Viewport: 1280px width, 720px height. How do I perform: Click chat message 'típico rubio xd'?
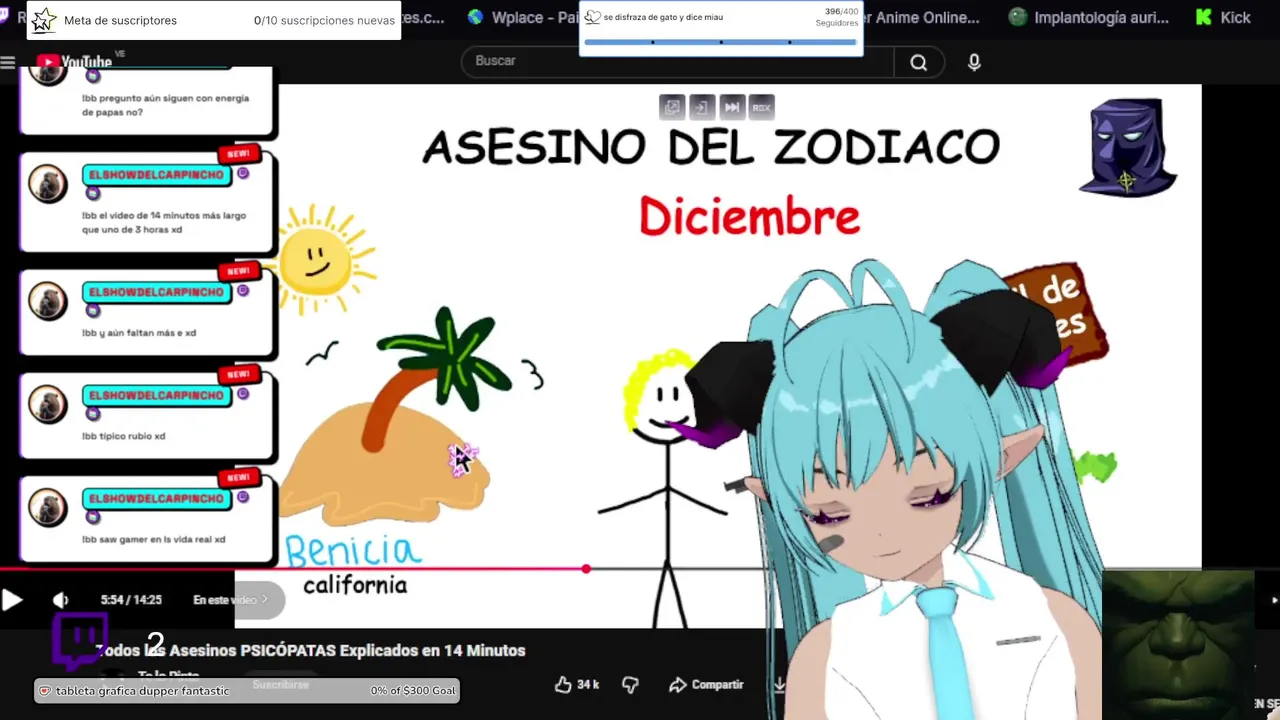(x=123, y=436)
